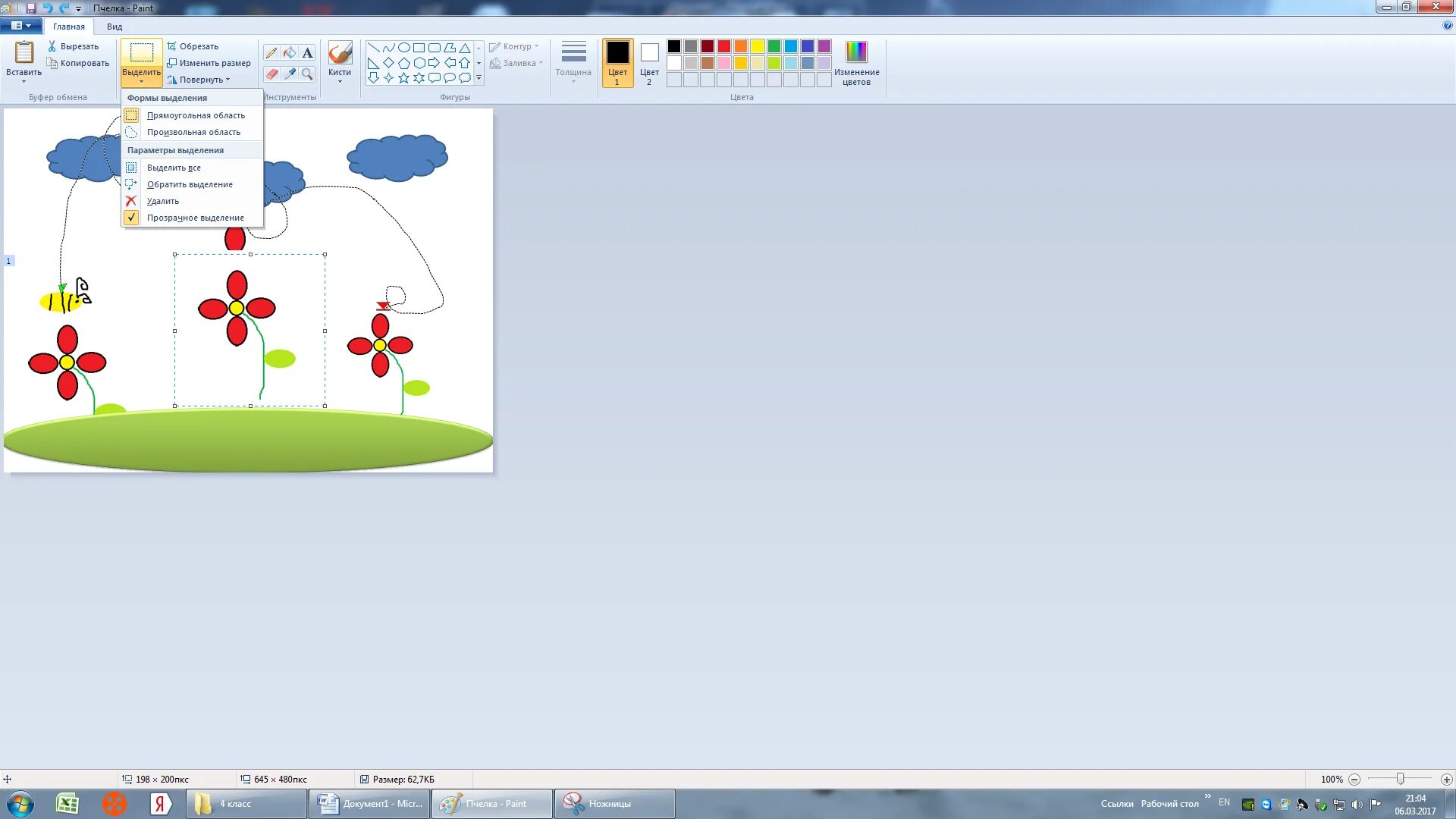Select the Pencil tool

tap(271, 53)
